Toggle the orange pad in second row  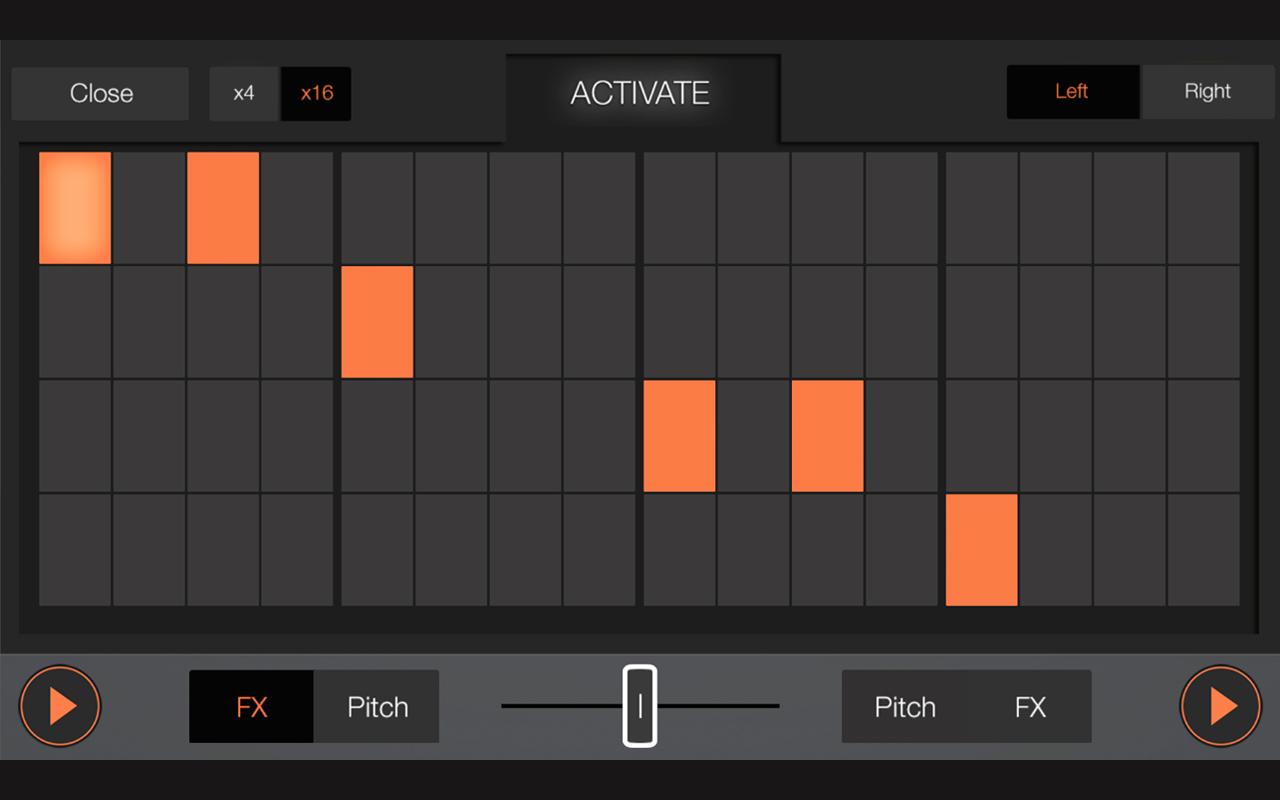pyautogui.click(x=377, y=322)
